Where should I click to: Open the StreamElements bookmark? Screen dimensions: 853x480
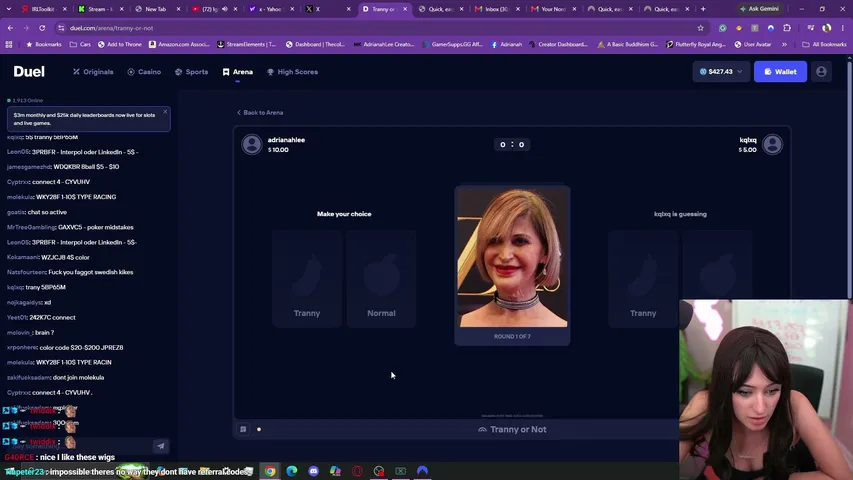click(246, 44)
